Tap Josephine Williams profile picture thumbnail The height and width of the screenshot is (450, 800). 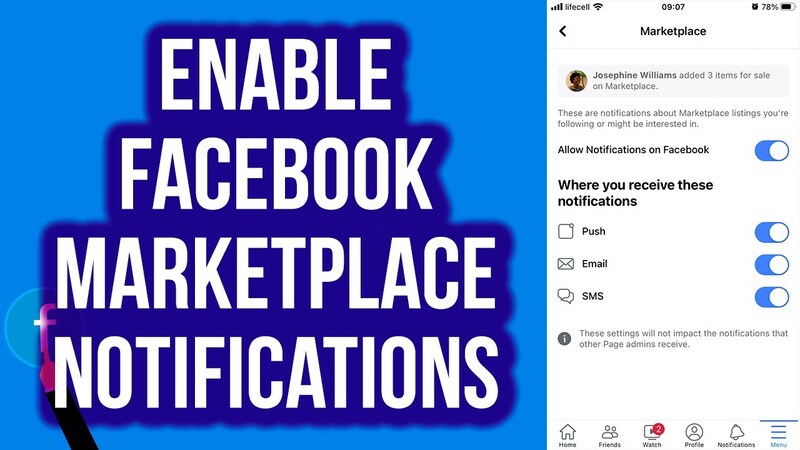tap(576, 81)
